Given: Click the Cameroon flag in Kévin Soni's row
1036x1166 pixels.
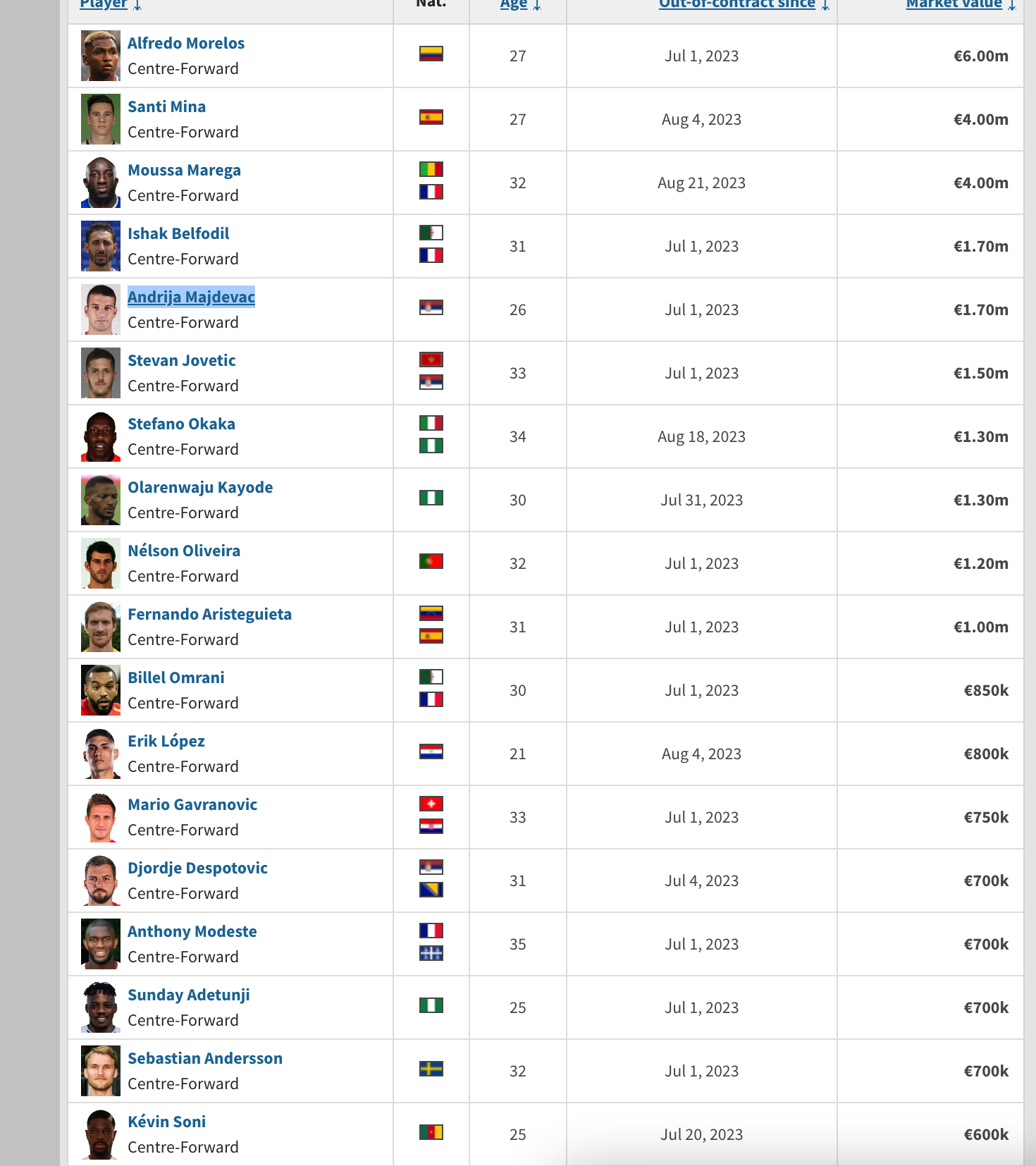Looking at the screenshot, I should [x=431, y=1132].
